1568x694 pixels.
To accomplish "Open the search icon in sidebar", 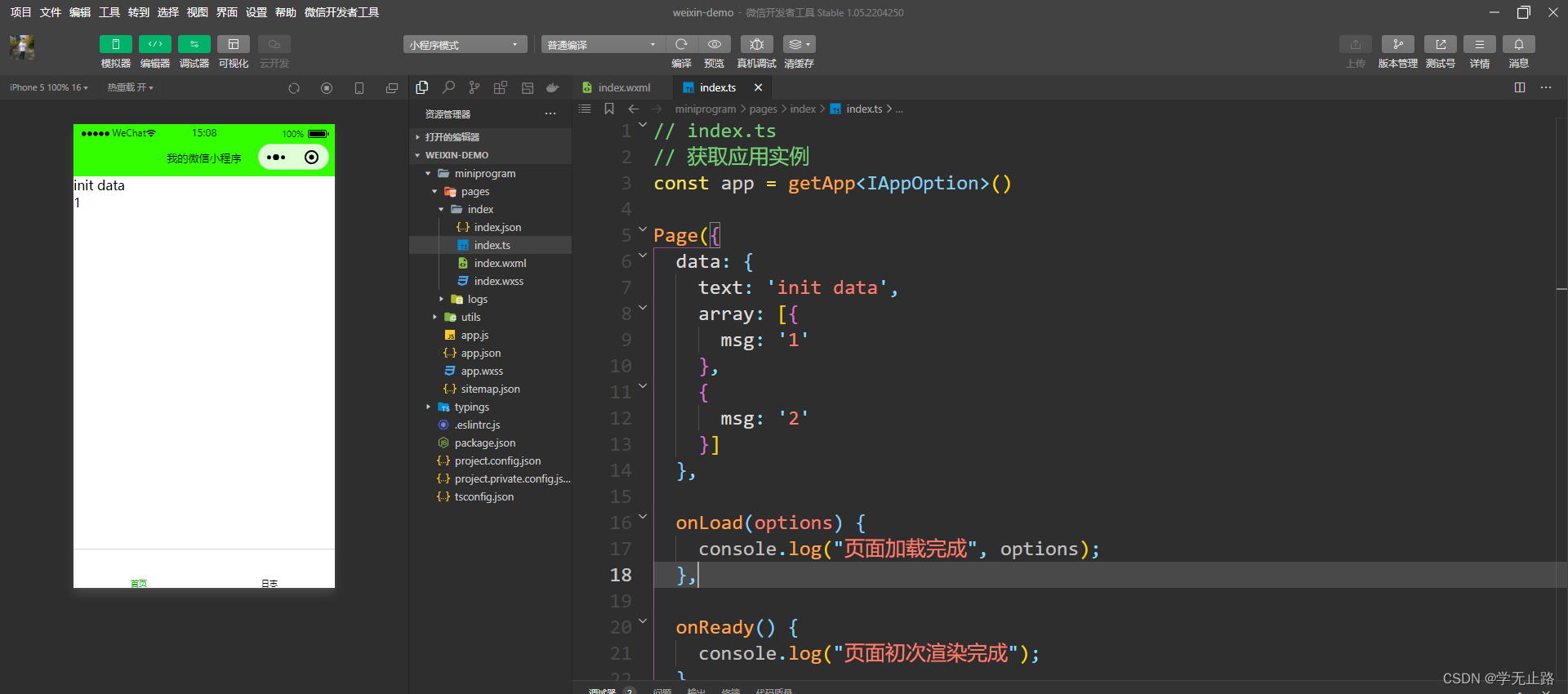I will [x=448, y=87].
